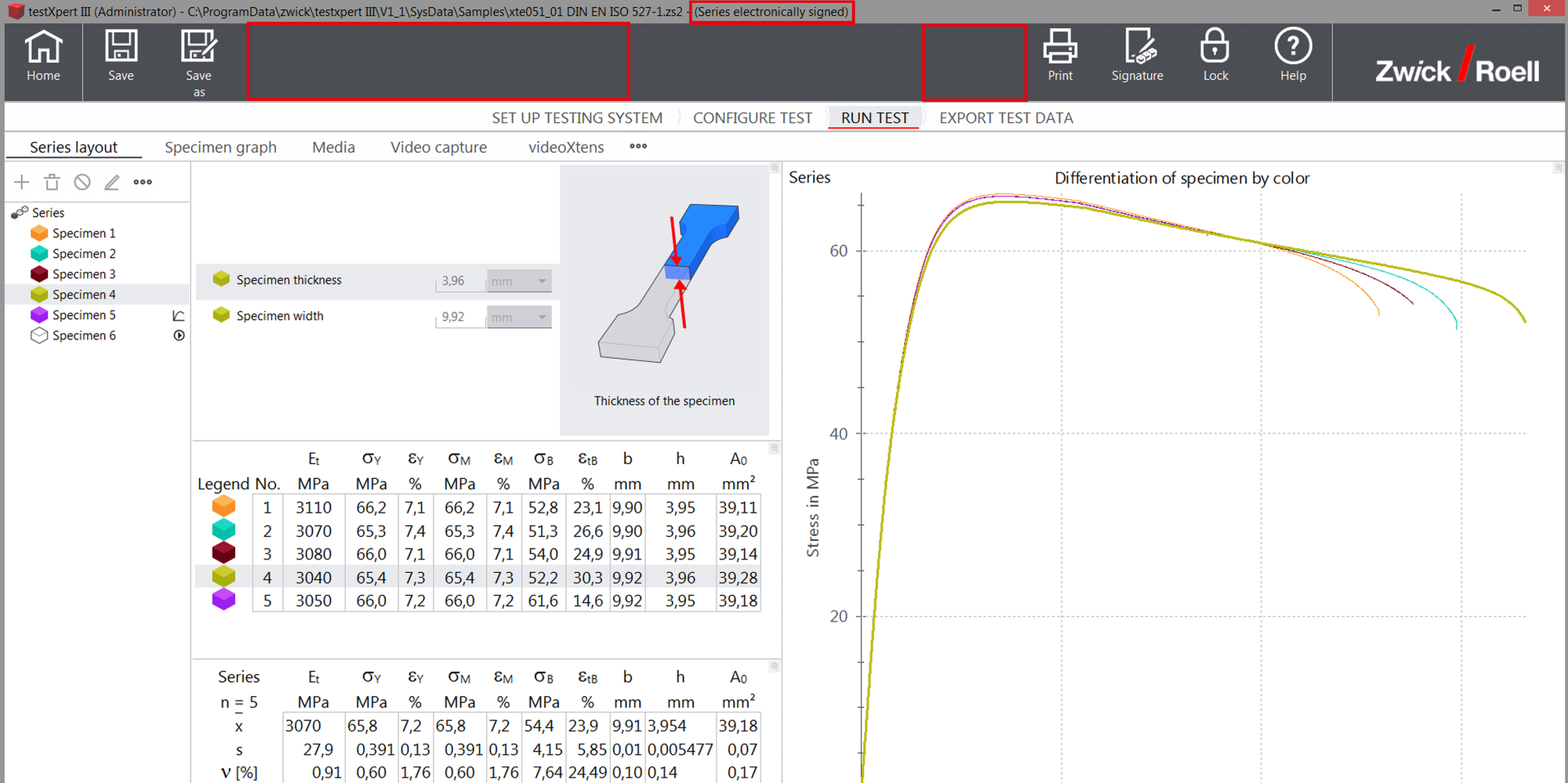Viewport: 1568px width, 783px height.
Task: Click the purple legend swatch for specimen 5
Action: click(x=223, y=600)
